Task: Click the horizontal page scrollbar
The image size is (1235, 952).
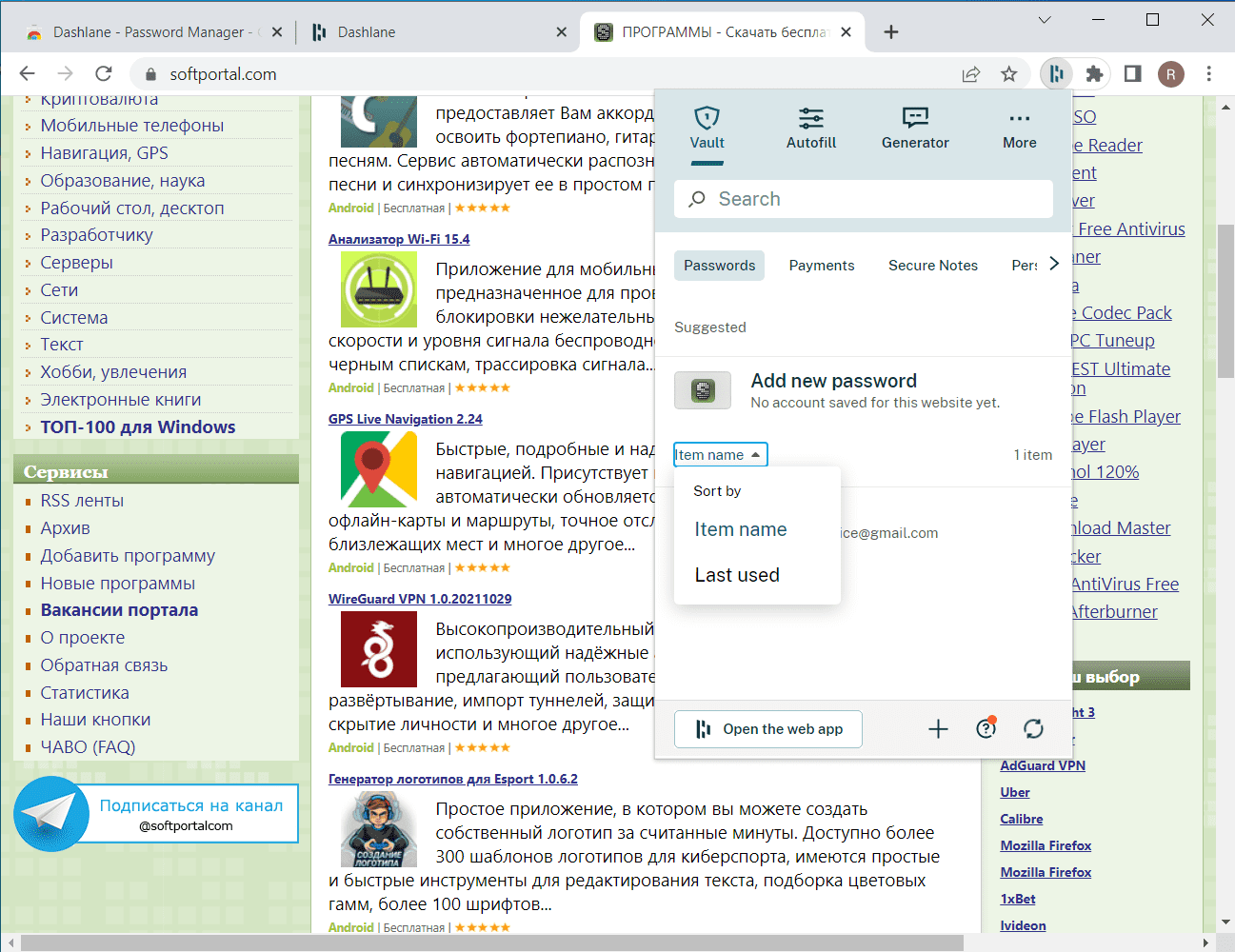Action: (x=491, y=943)
